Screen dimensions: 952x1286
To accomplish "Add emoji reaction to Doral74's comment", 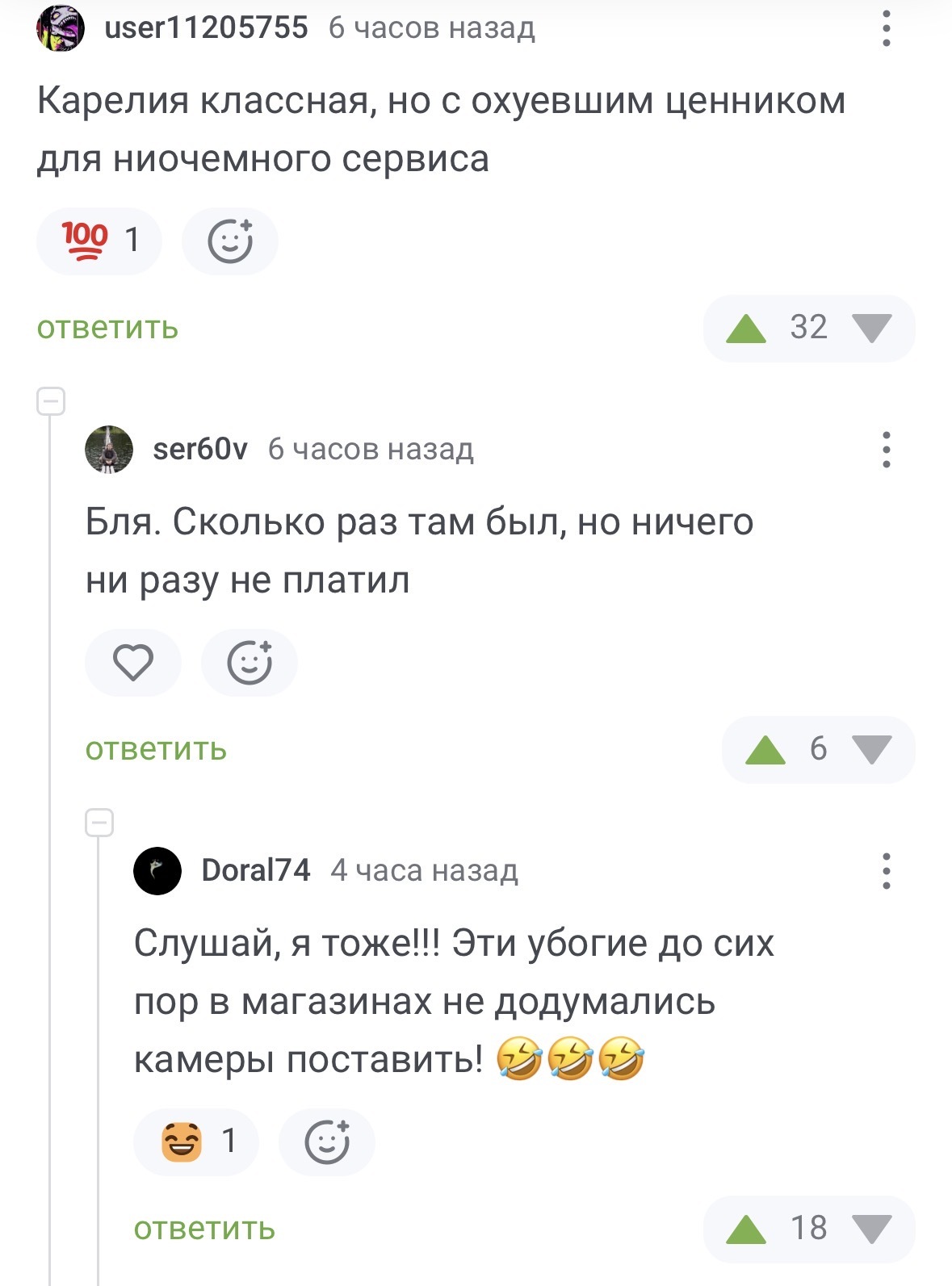I will tap(327, 1142).
